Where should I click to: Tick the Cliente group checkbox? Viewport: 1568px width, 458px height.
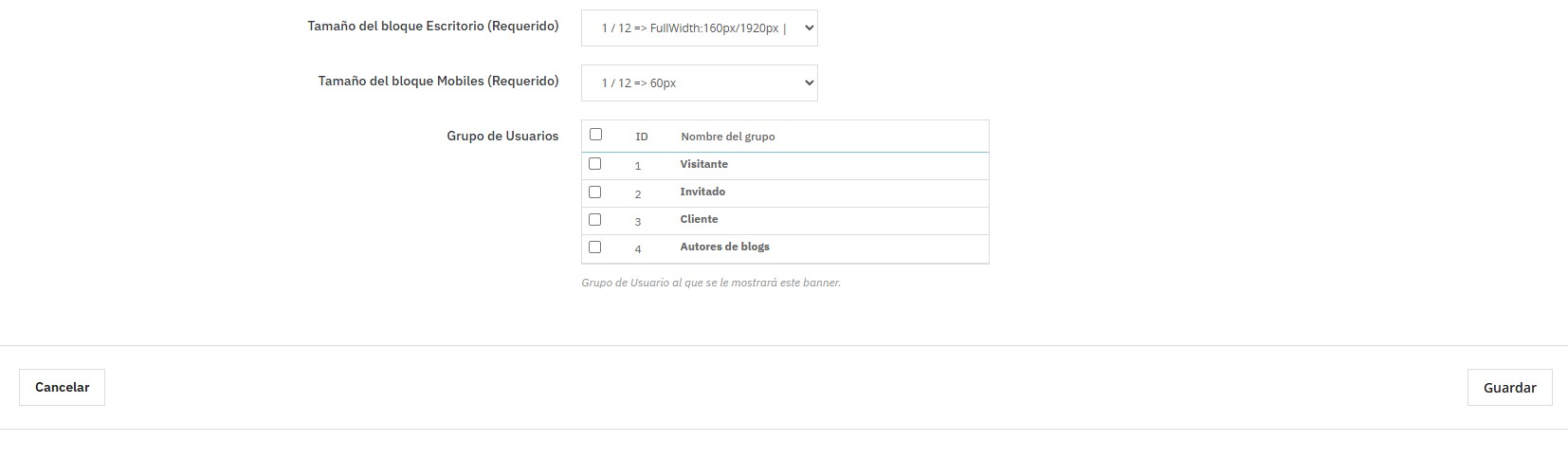click(x=594, y=219)
